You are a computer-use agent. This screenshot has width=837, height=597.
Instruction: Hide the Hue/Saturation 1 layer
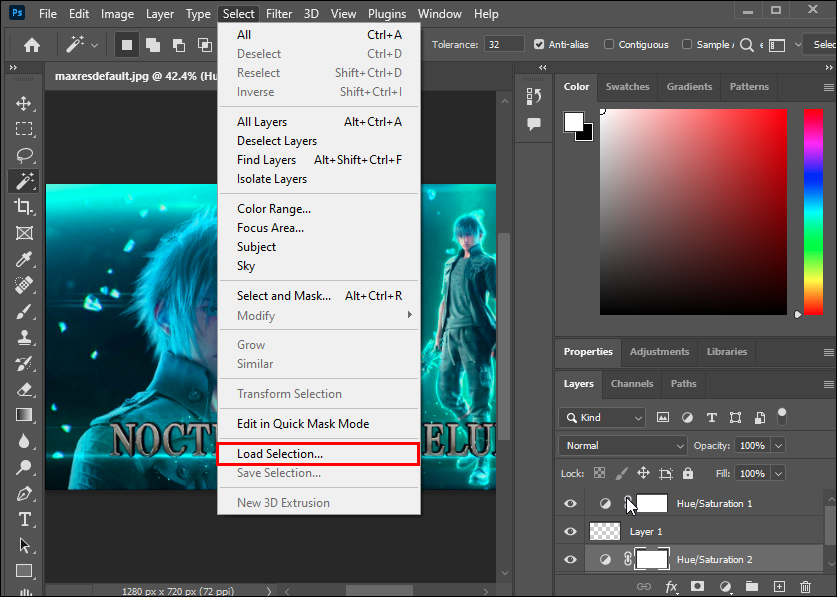(570, 504)
